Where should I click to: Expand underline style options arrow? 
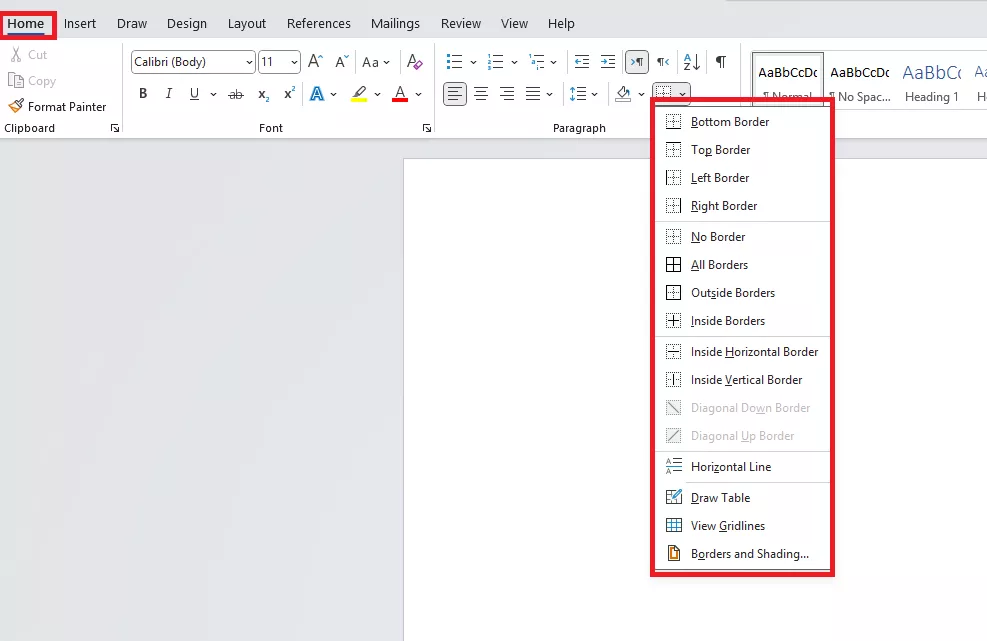213,94
